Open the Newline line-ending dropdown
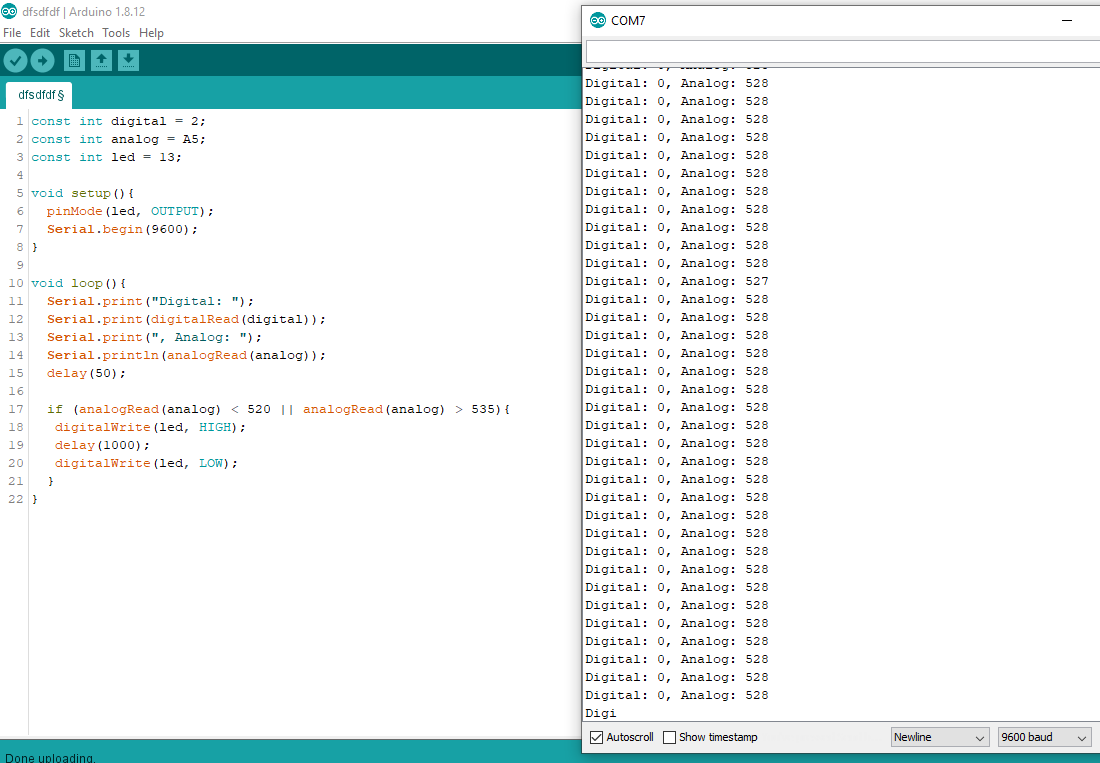 (x=940, y=737)
